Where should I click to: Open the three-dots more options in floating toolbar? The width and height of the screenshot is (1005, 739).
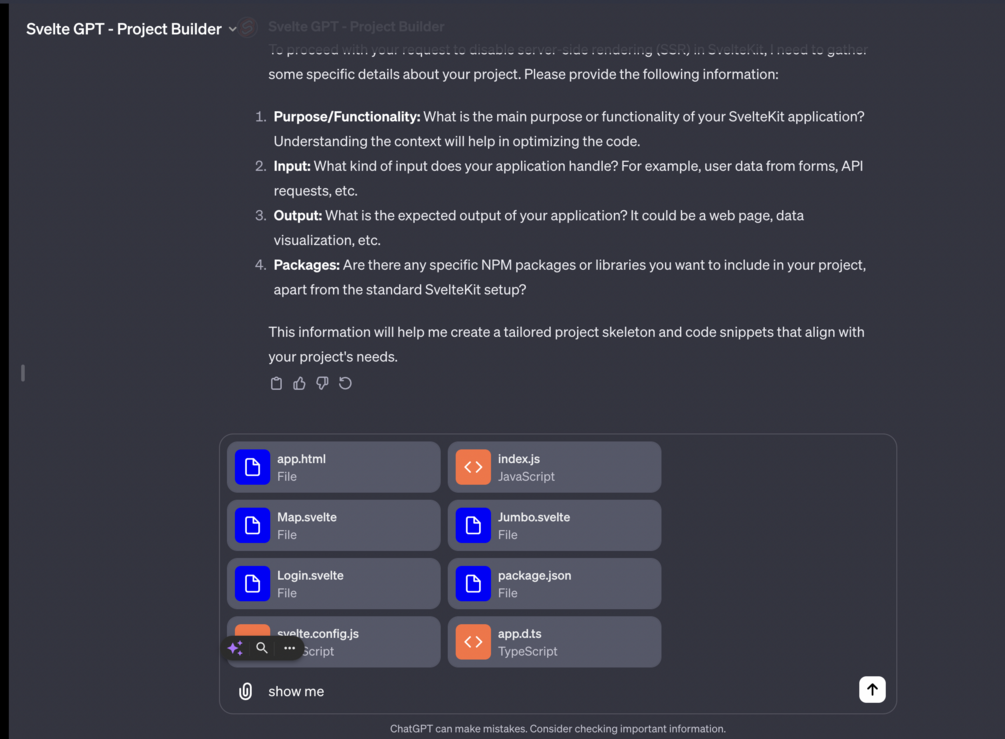coord(289,648)
